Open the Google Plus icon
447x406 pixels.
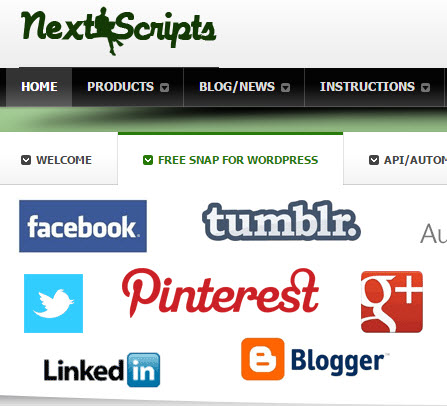[392, 302]
